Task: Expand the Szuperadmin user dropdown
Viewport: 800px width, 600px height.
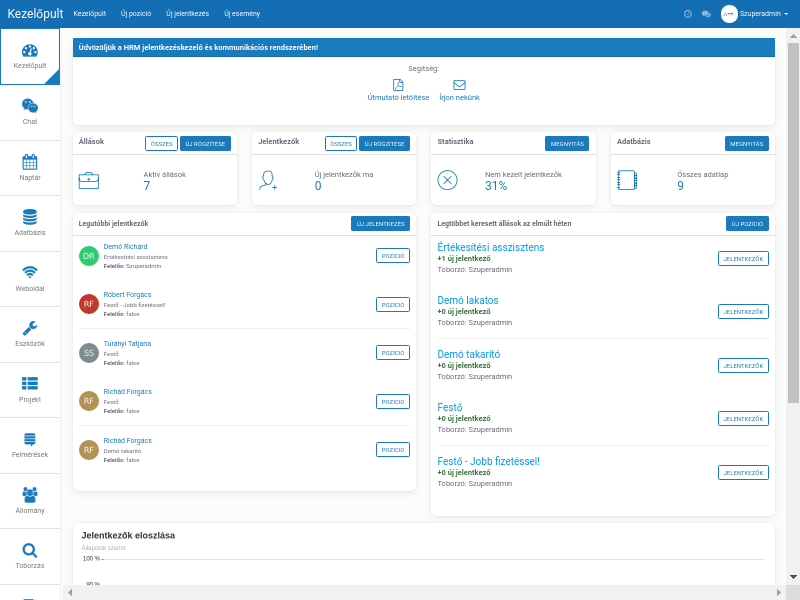Action: coord(763,14)
